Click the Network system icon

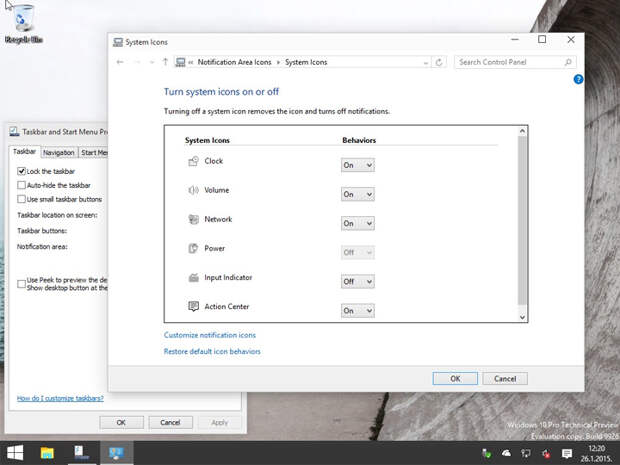point(193,219)
